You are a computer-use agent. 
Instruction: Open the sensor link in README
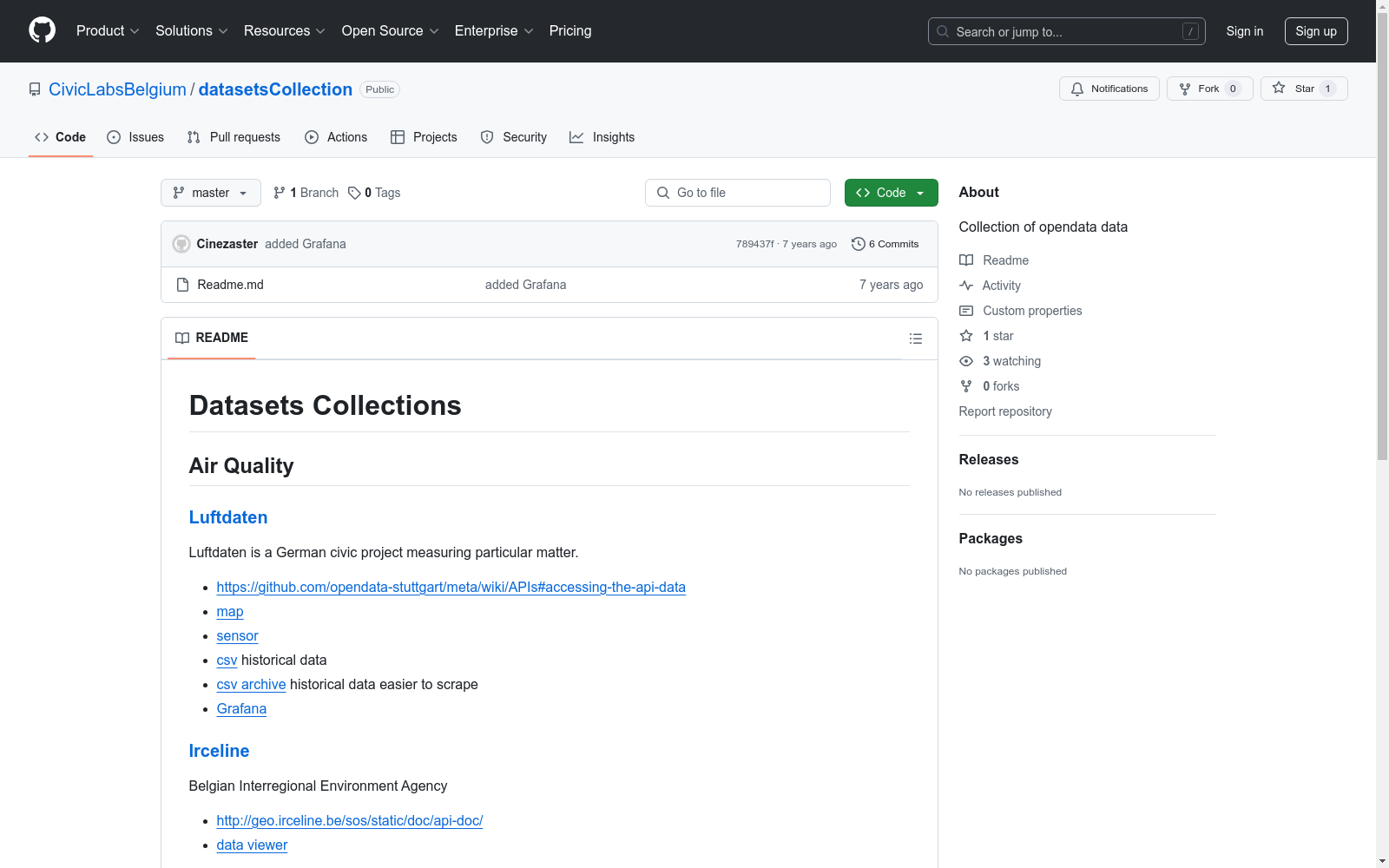[237, 636]
